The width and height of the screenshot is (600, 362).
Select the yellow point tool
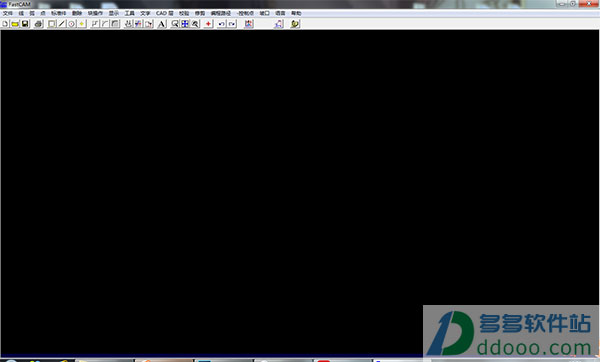82,24
